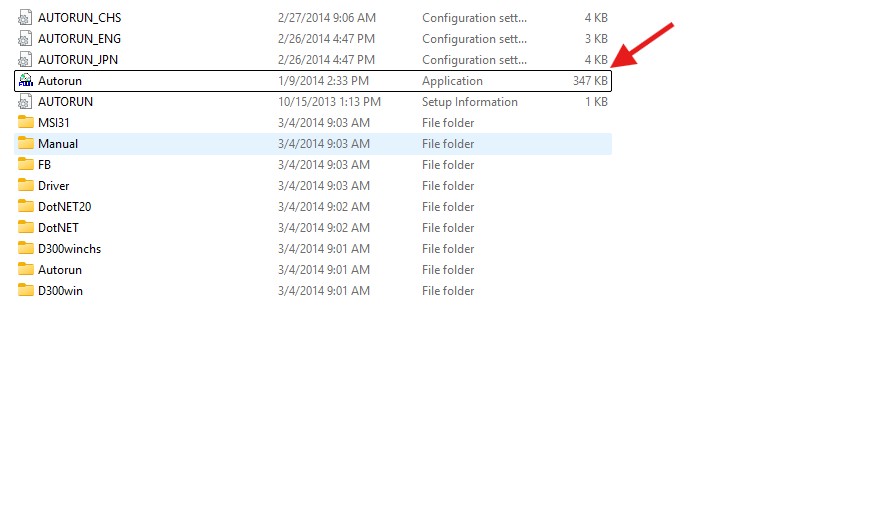Click the date 1/9/2014 2:33 PM
The height and width of the screenshot is (522, 870).
click(323, 81)
